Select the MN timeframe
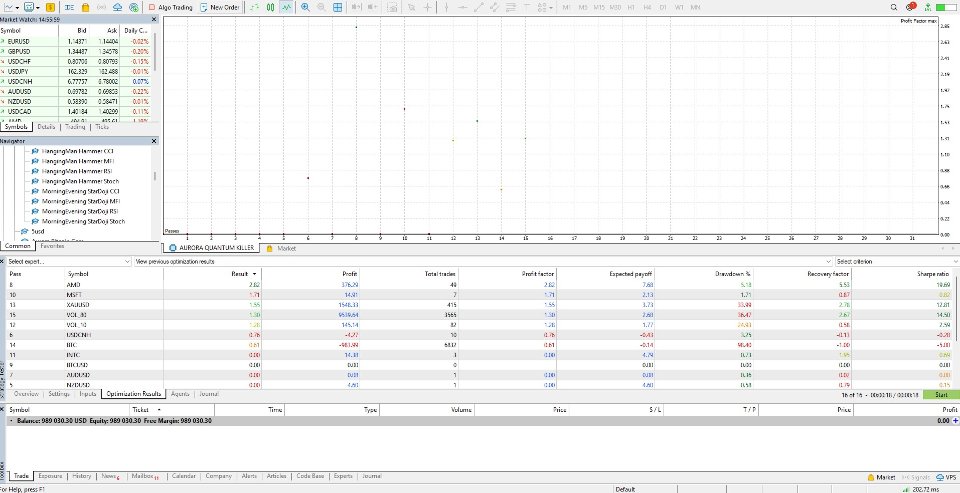Viewport: 960px width, 493px height. pyautogui.click(x=696, y=7)
